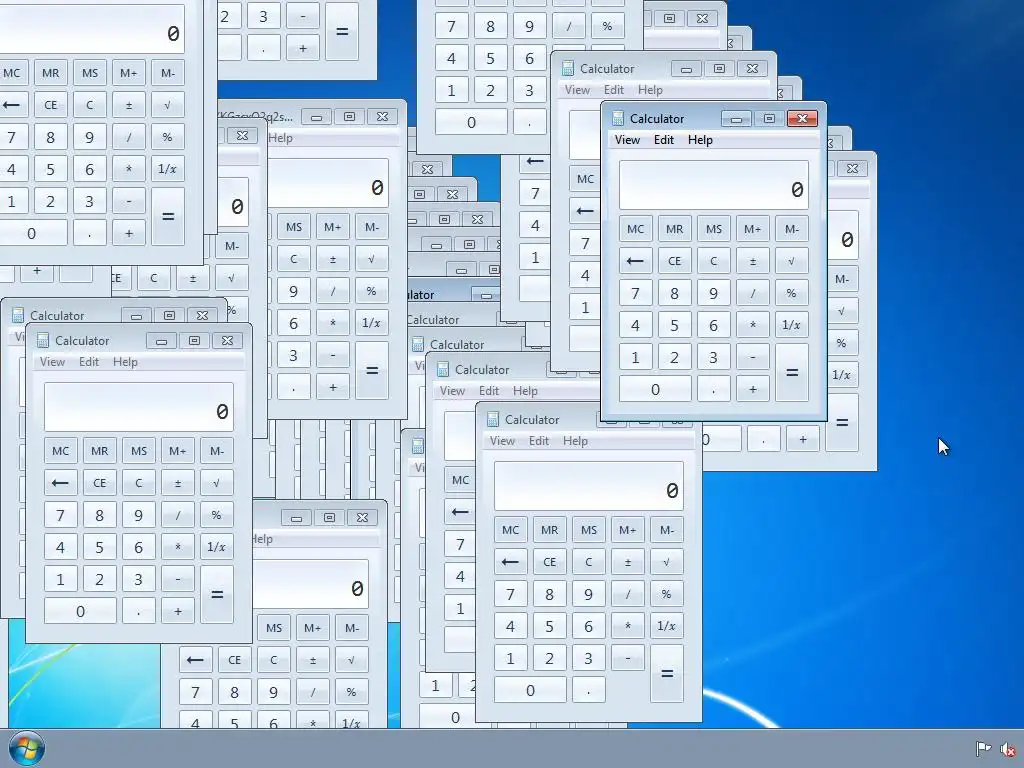Click the 1/x reciprocal key in active Calculator
1024x768 pixels.
point(792,325)
